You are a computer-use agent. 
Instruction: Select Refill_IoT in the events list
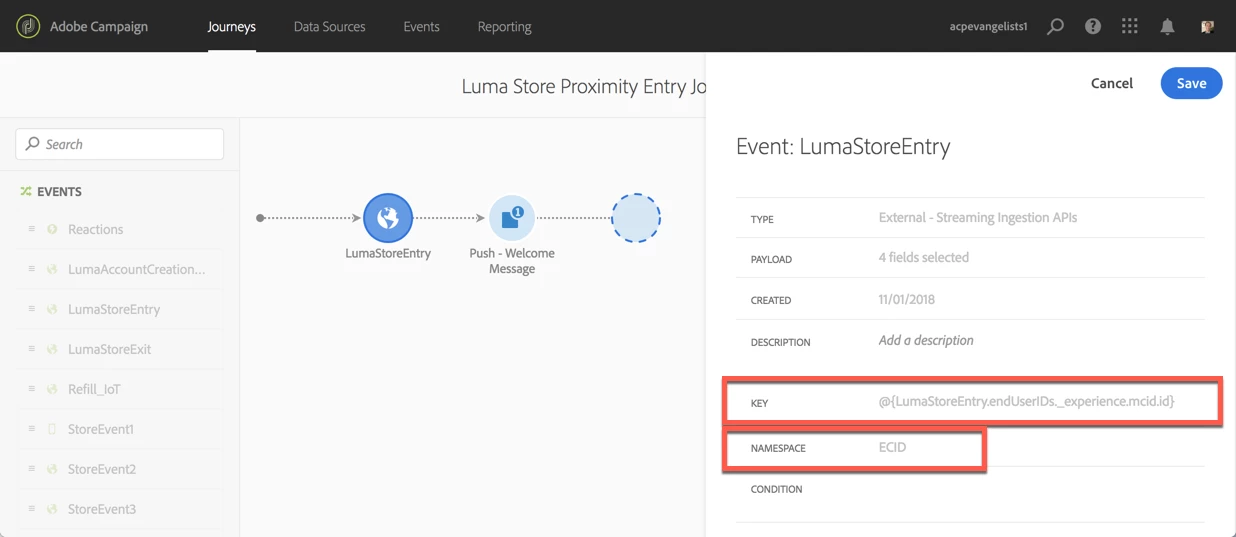pyautogui.click(x=94, y=389)
